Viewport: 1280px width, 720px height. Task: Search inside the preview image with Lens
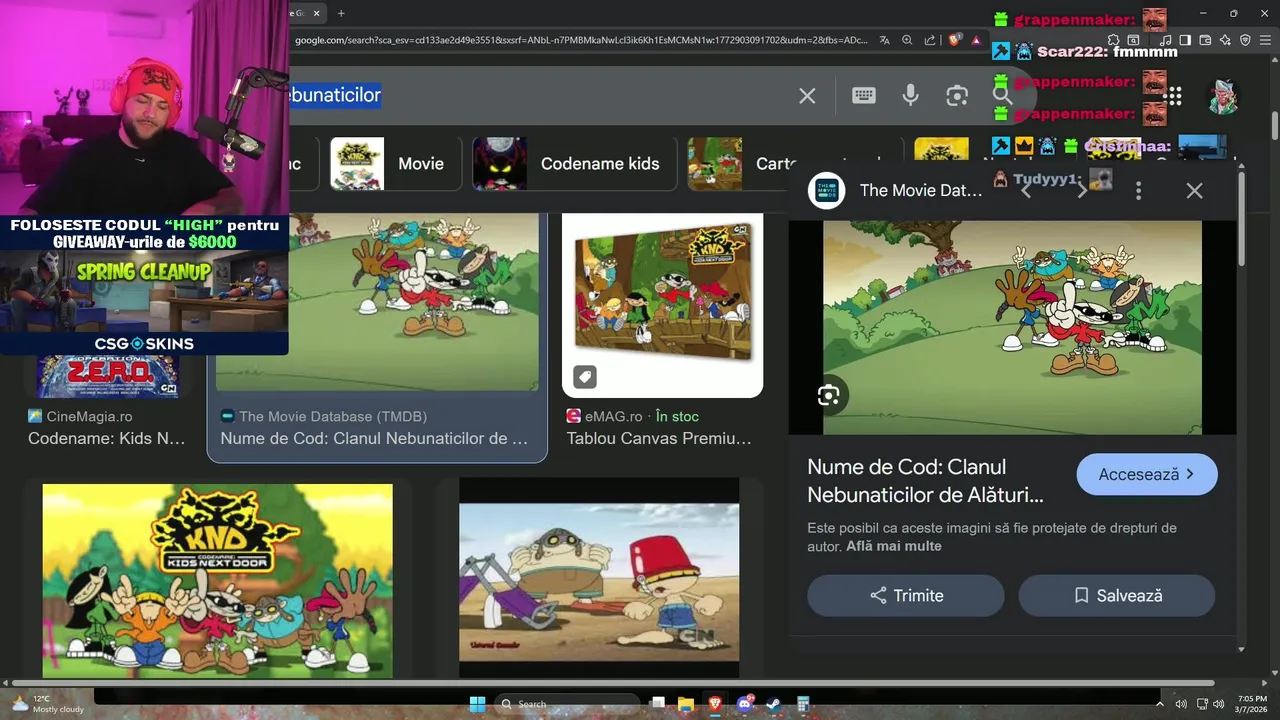(x=828, y=395)
